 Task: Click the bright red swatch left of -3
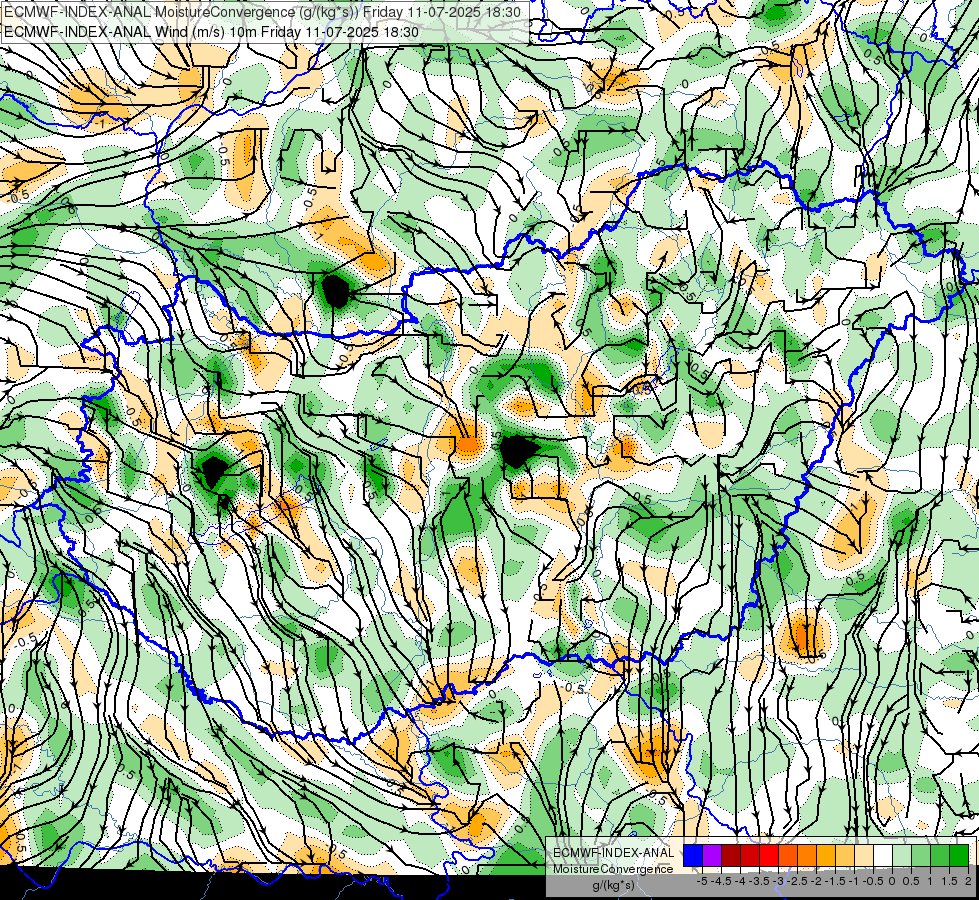click(x=769, y=855)
